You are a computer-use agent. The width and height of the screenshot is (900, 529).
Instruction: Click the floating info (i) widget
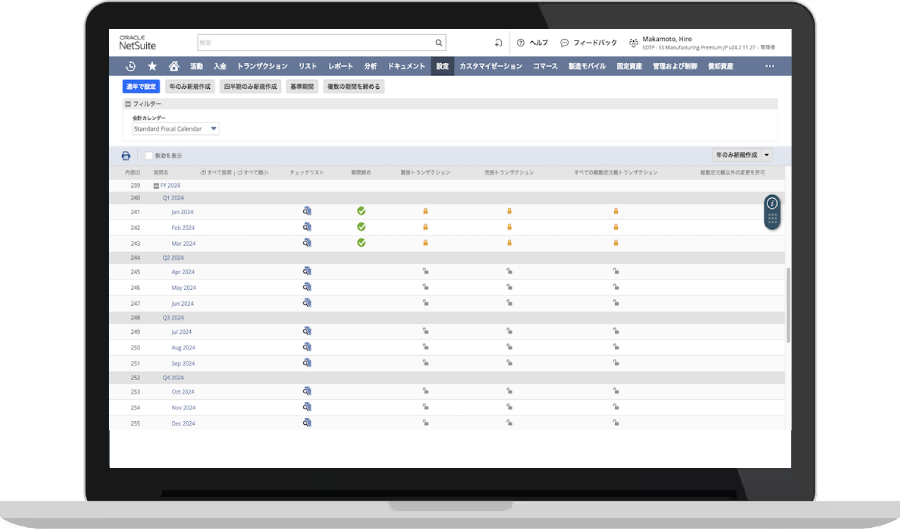(x=772, y=203)
